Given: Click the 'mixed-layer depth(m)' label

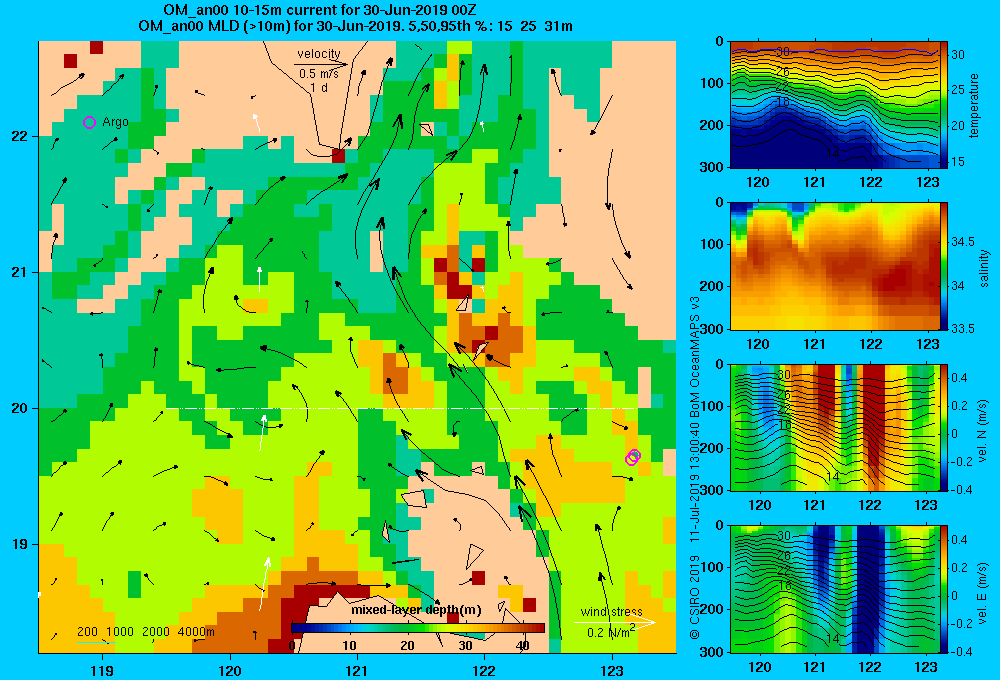Looking at the screenshot, I should point(416,610).
